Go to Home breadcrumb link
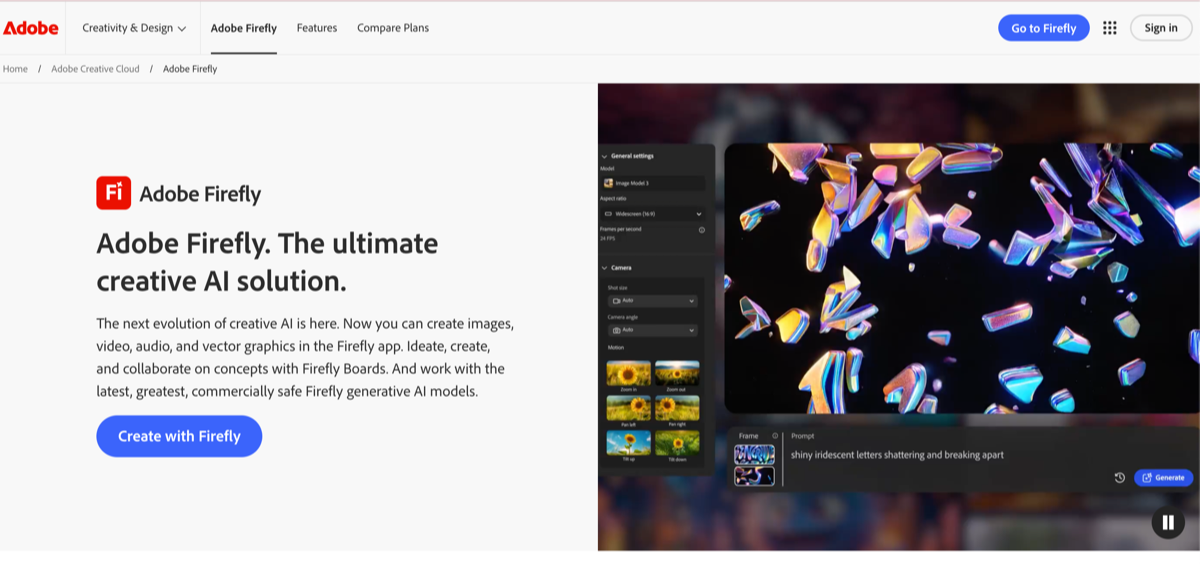The image size is (1200, 564). click(x=15, y=69)
